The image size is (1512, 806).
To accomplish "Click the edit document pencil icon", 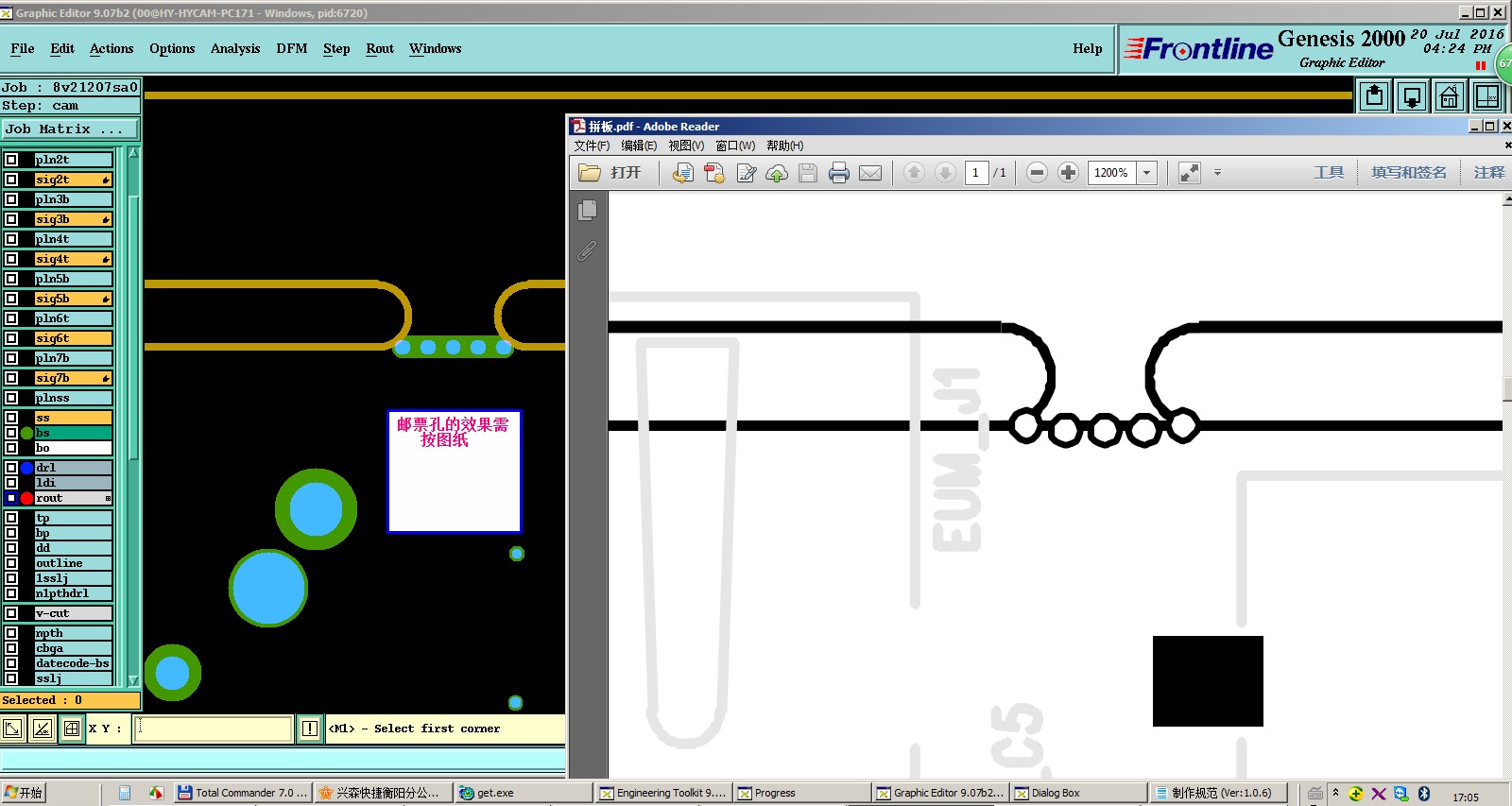I will (746, 173).
